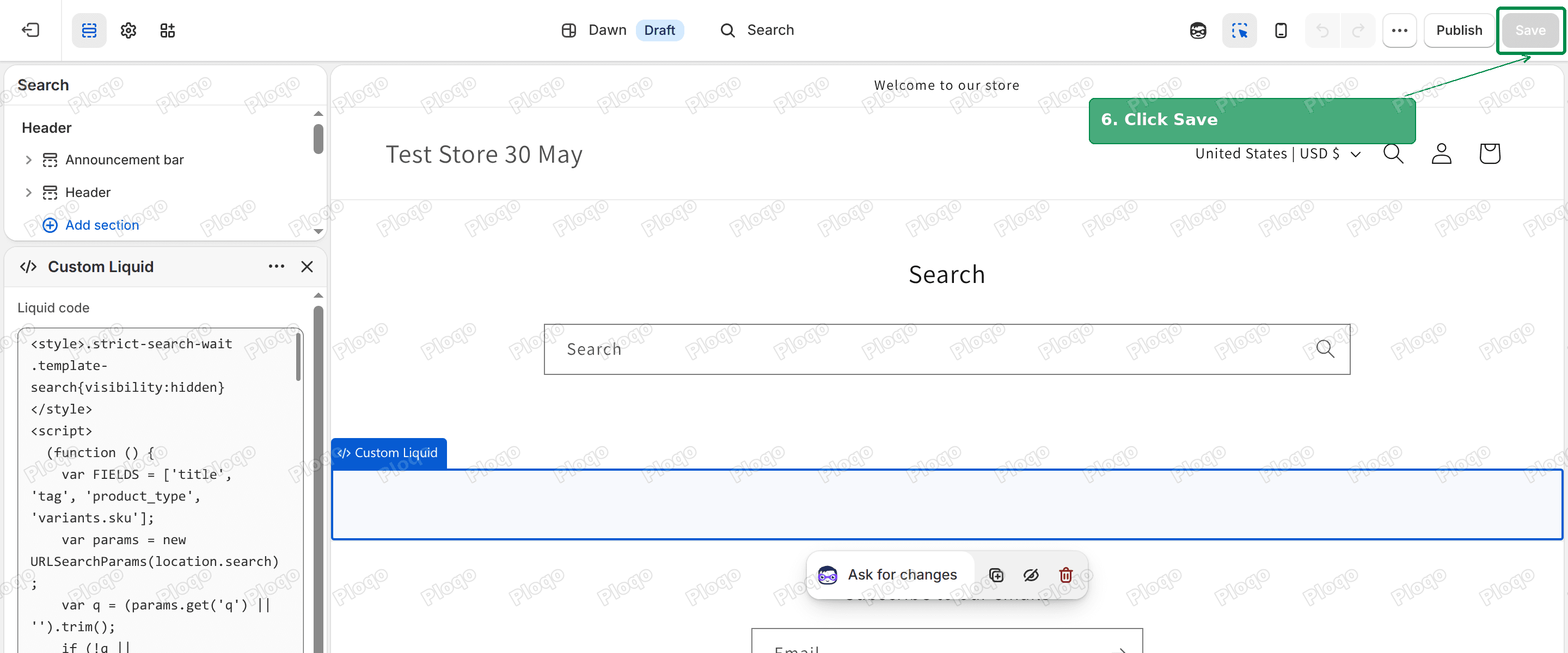
Task: Open the Sidekick assistant face icon
Action: click(x=1198, y=30)
